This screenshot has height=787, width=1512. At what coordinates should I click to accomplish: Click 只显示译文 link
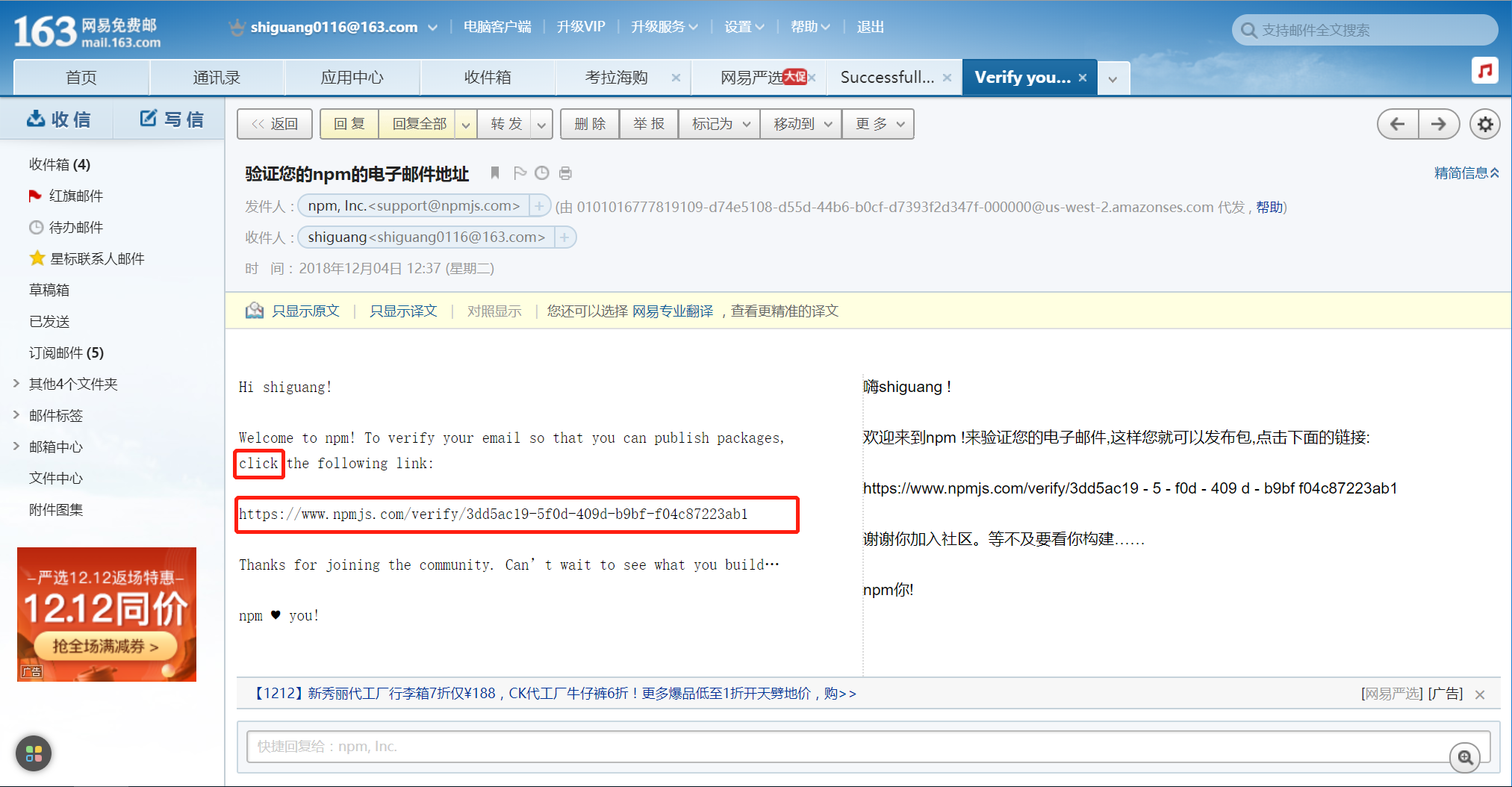(x=403, y=311)
